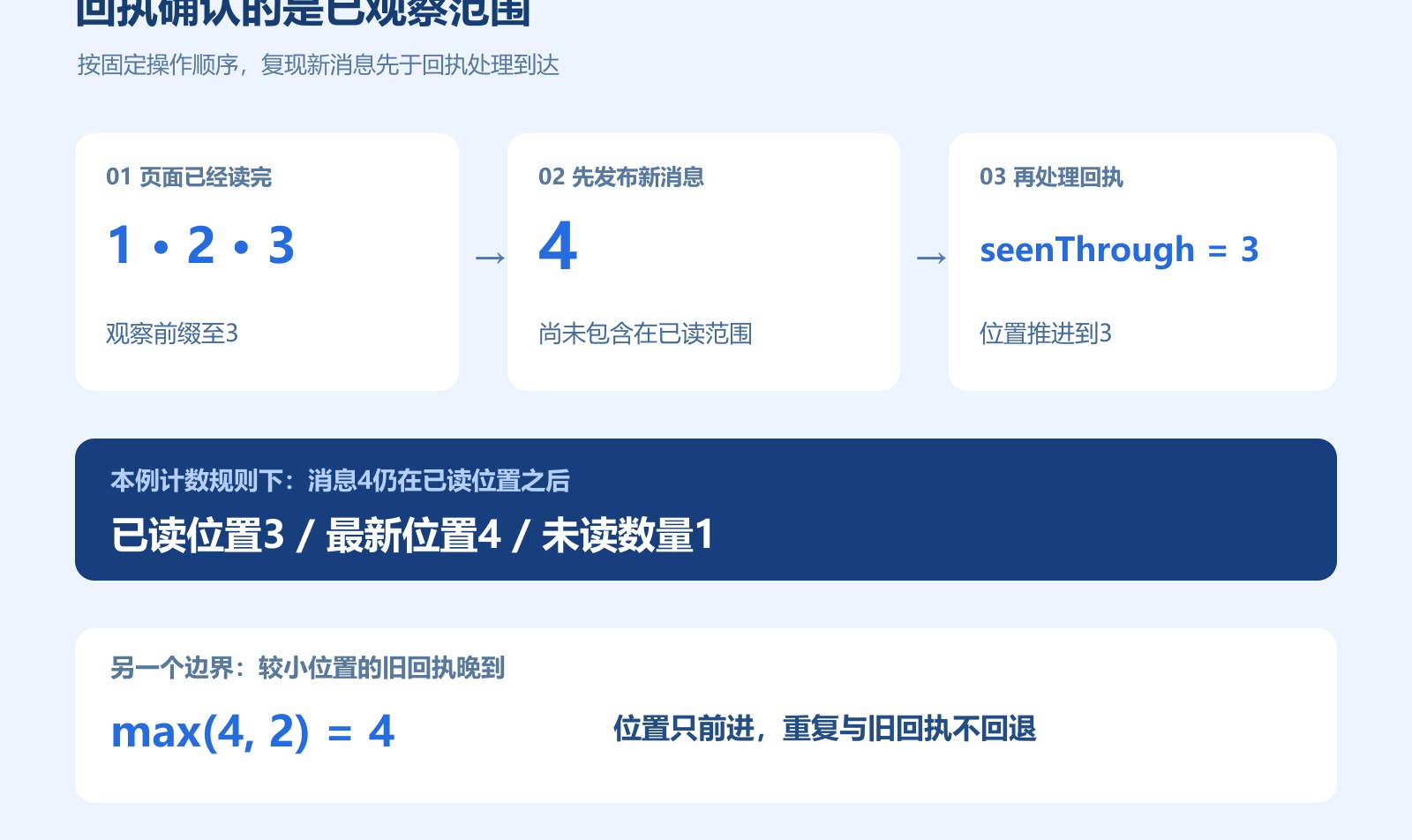The height and width of the screenshot is (840, 1412).
Task: Click the number sequence '1 · 2 · 3'
Action: pyautogui.click(x=200, y=245)
